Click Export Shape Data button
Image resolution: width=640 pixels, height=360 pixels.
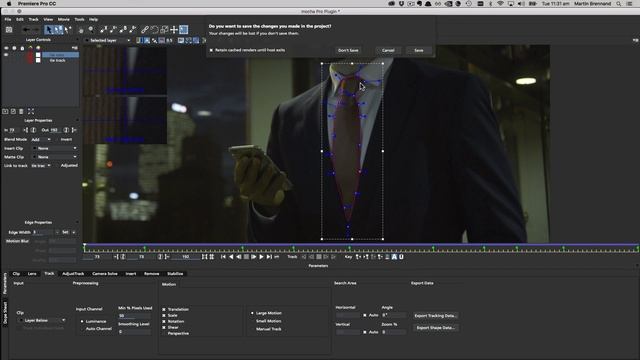pos(436,327)
